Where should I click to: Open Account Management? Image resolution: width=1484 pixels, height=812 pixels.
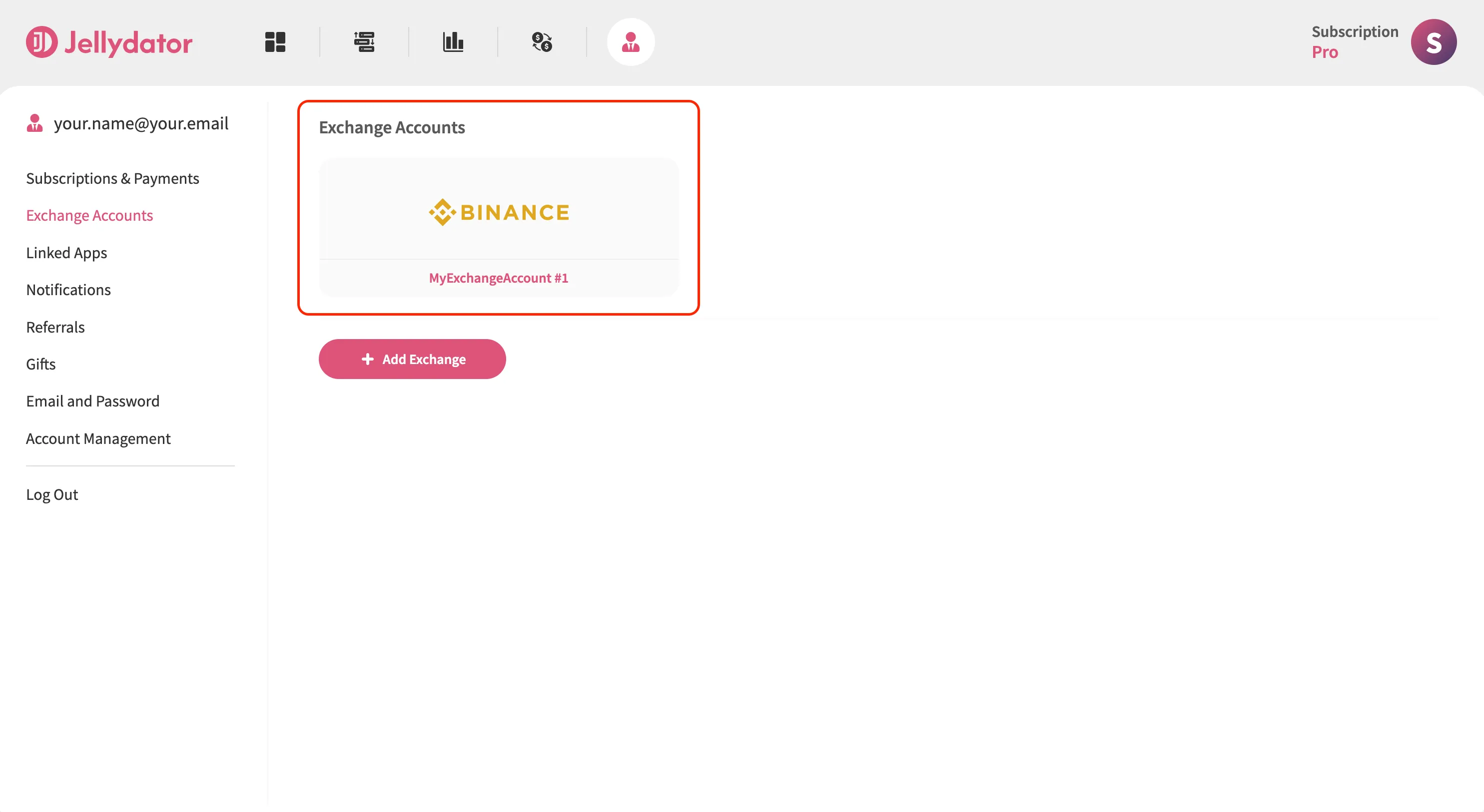pyautogui.click(x=98, y=439)
